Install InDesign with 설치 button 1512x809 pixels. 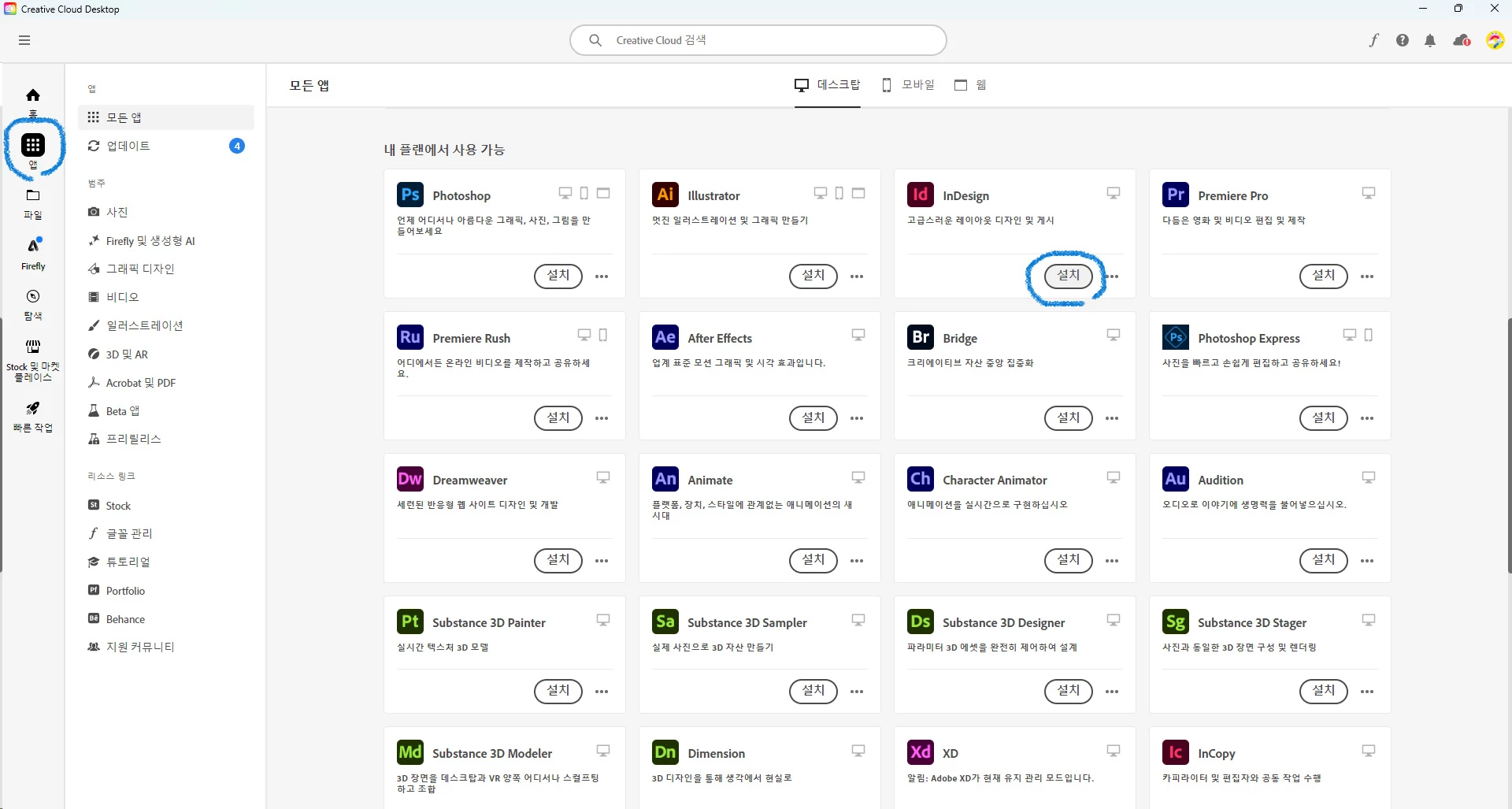1069,276
